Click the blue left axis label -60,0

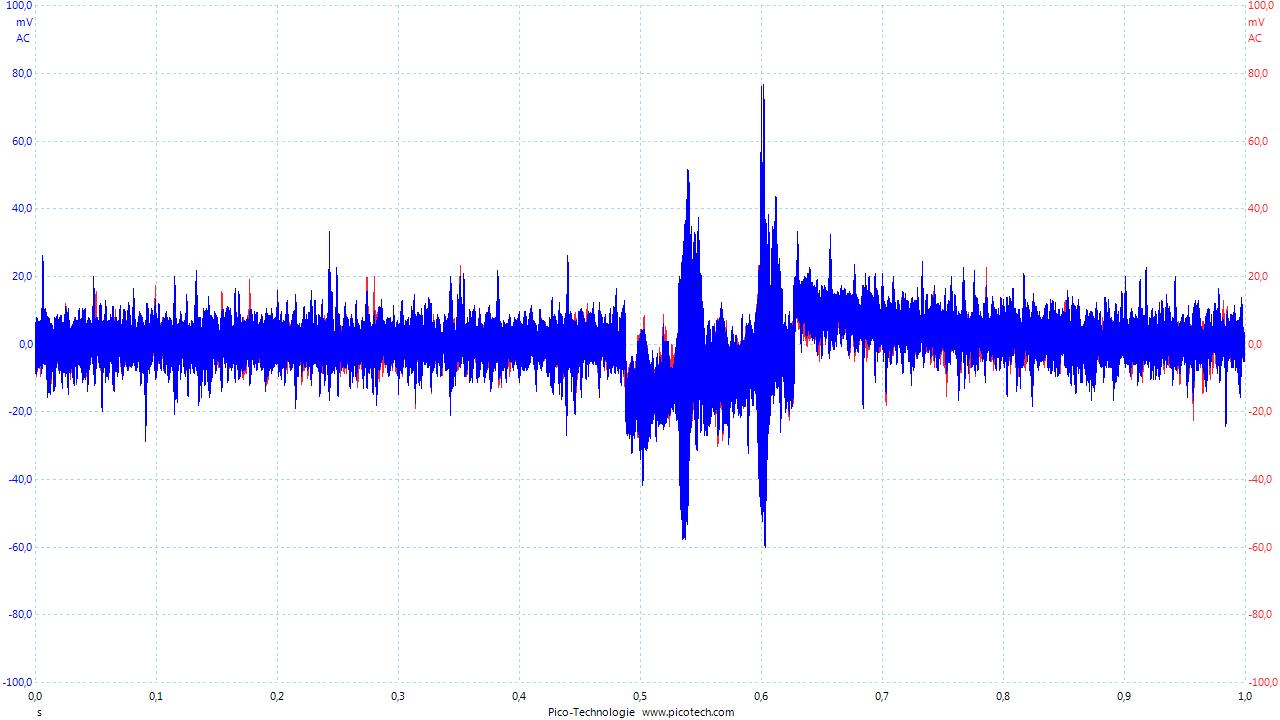click(x=20, y=547)
